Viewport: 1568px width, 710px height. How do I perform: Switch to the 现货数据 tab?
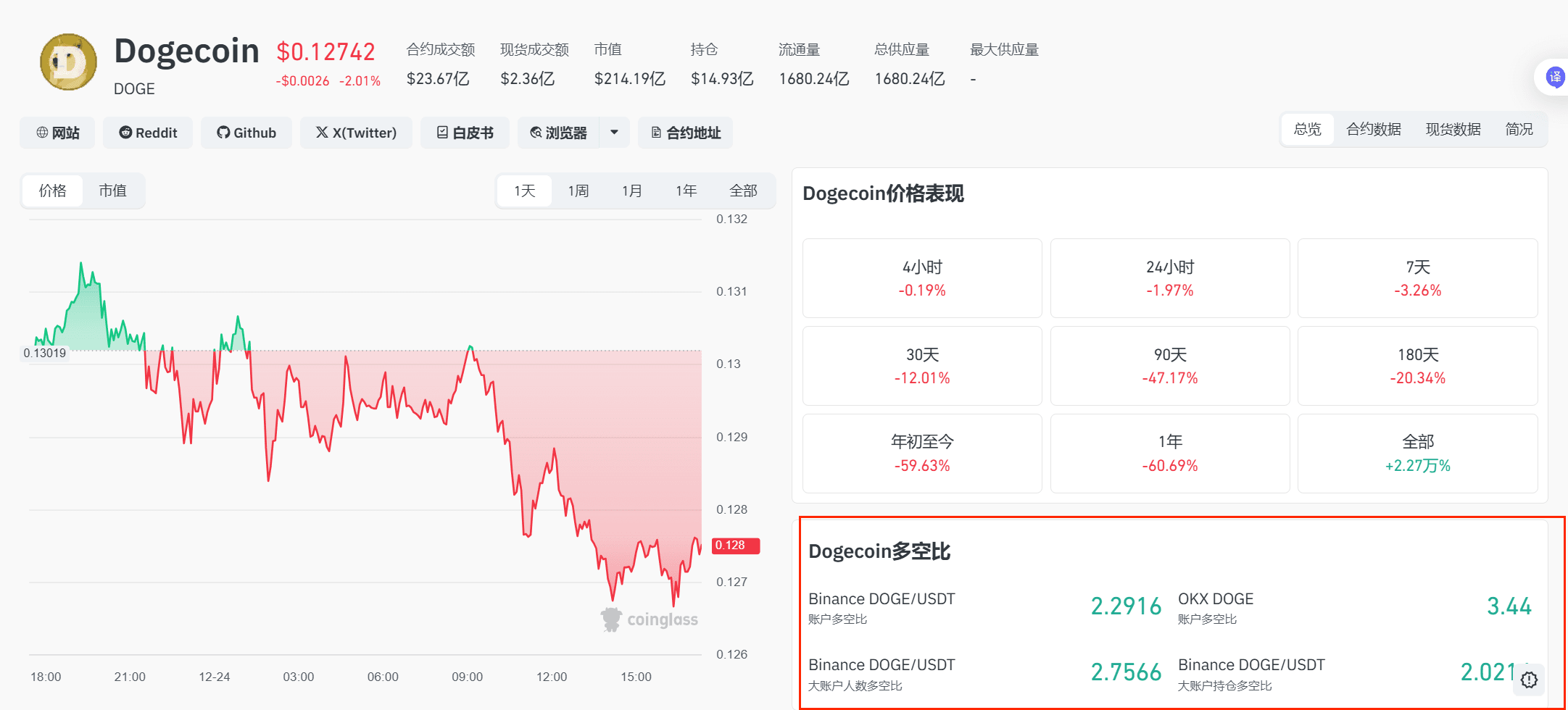coord(1453,129)
